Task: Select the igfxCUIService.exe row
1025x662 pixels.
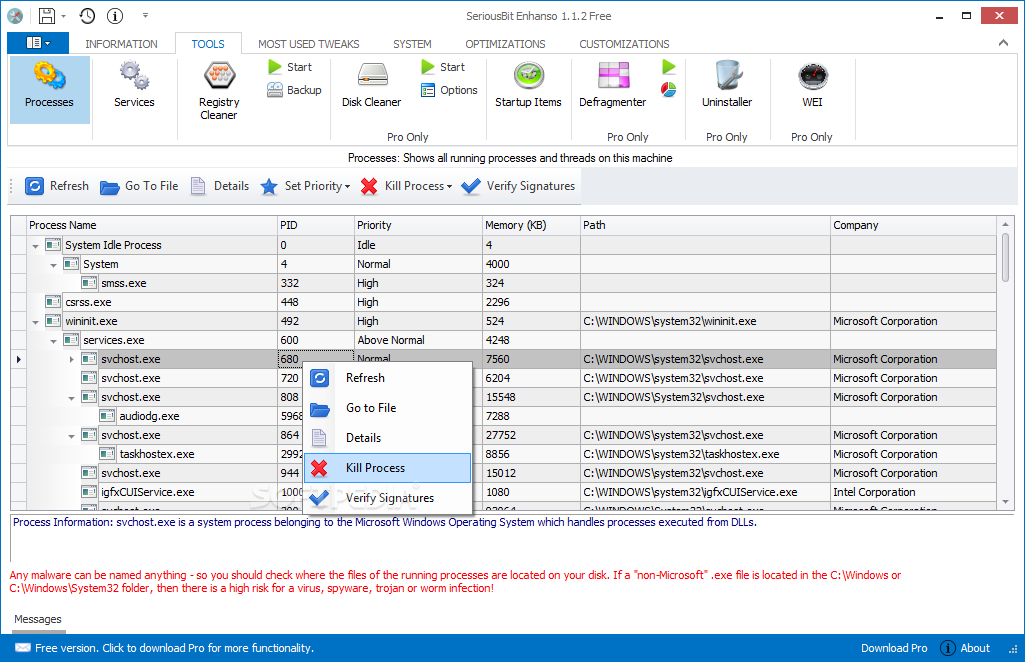Action: (503, 492)
